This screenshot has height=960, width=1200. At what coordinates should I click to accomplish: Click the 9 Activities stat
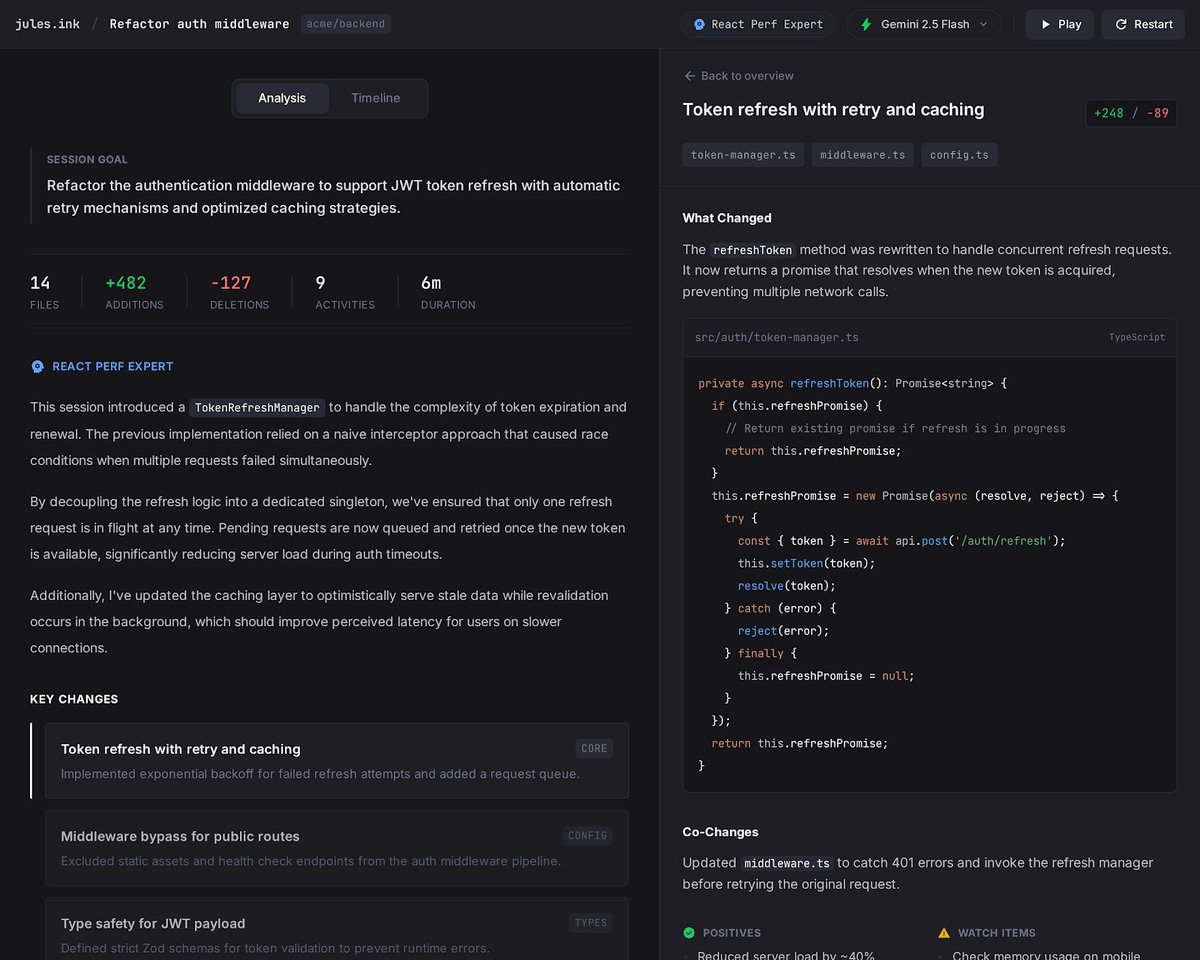tap(345, 293)
